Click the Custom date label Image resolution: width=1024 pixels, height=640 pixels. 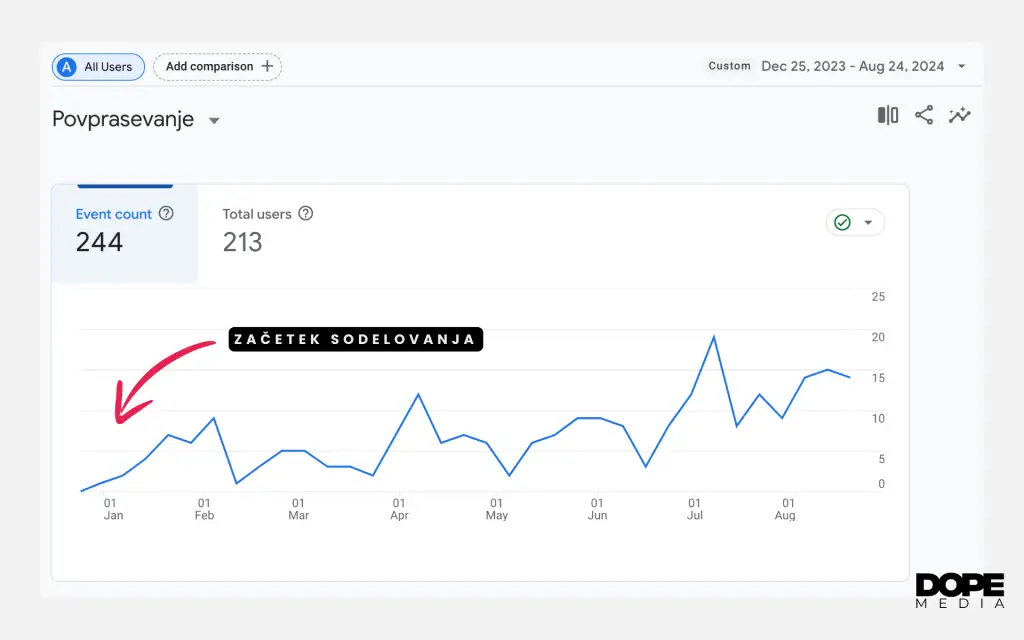[x=729, y=66]
